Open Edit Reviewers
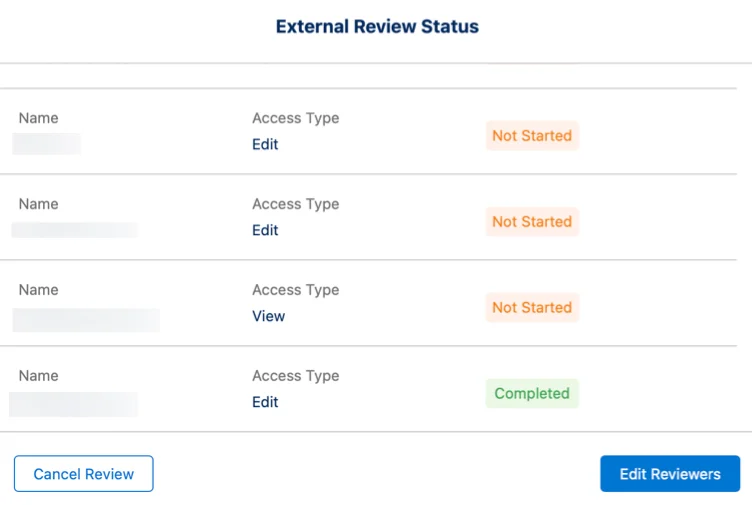Image resolution: width=752 pixels, height=505 pixels. (x=670, y=474)
